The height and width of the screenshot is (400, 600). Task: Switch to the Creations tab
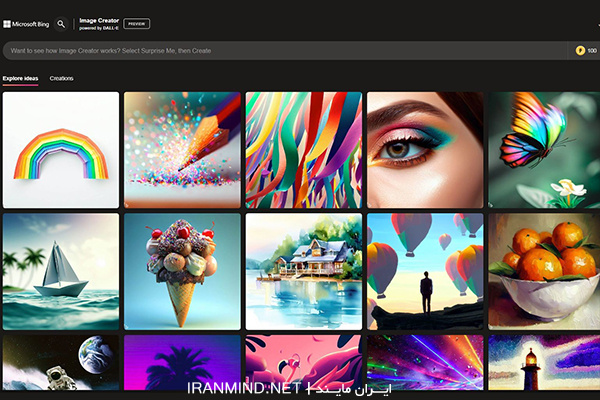point(61,78)
